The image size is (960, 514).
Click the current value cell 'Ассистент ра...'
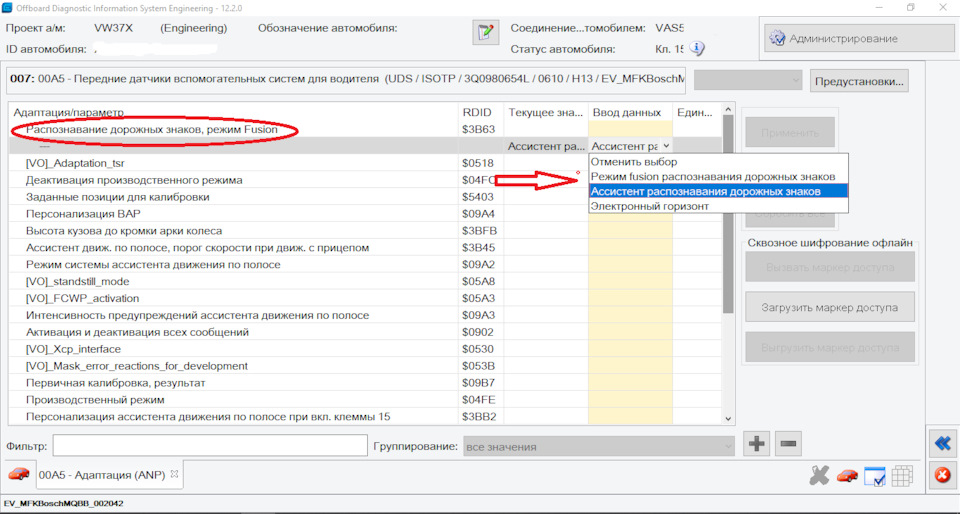point(546,146)
